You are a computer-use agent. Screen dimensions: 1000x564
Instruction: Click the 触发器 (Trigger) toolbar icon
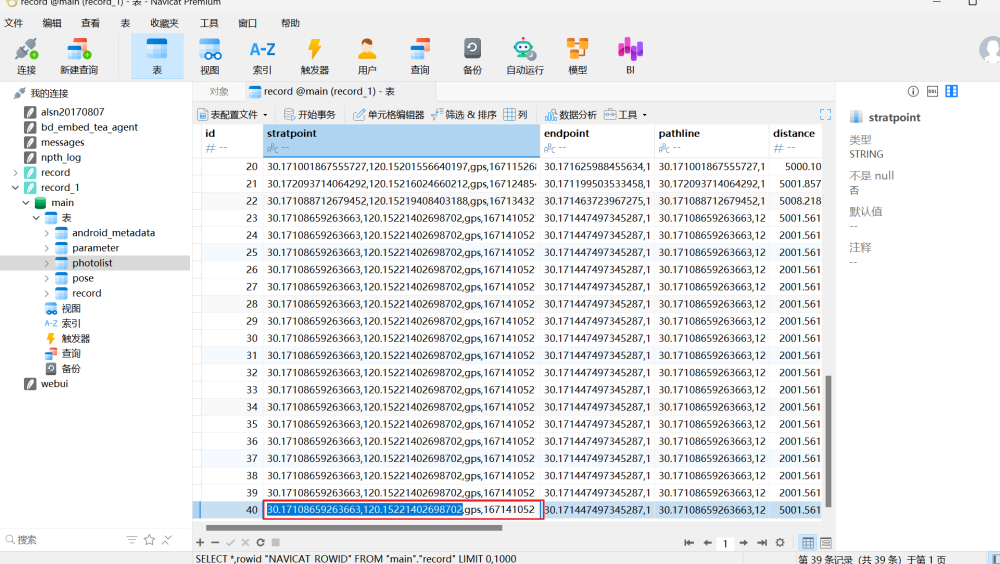(314, 55)
